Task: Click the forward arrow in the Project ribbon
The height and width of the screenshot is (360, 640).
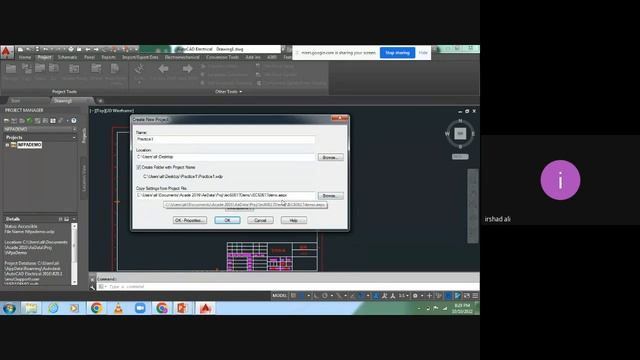Action: [187, 69]
